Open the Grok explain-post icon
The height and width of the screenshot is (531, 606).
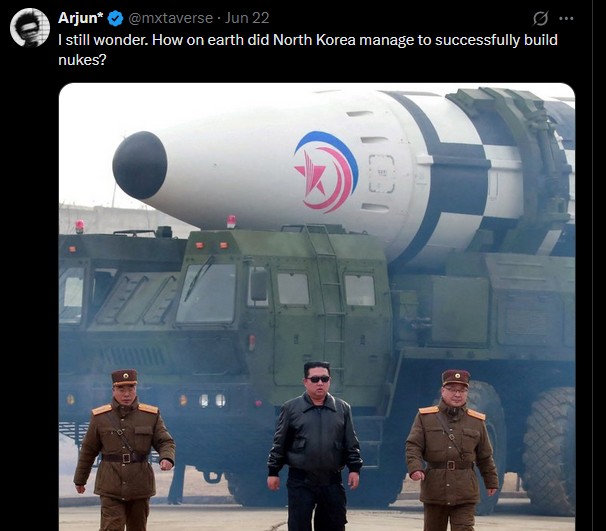[x=540, y=18]
